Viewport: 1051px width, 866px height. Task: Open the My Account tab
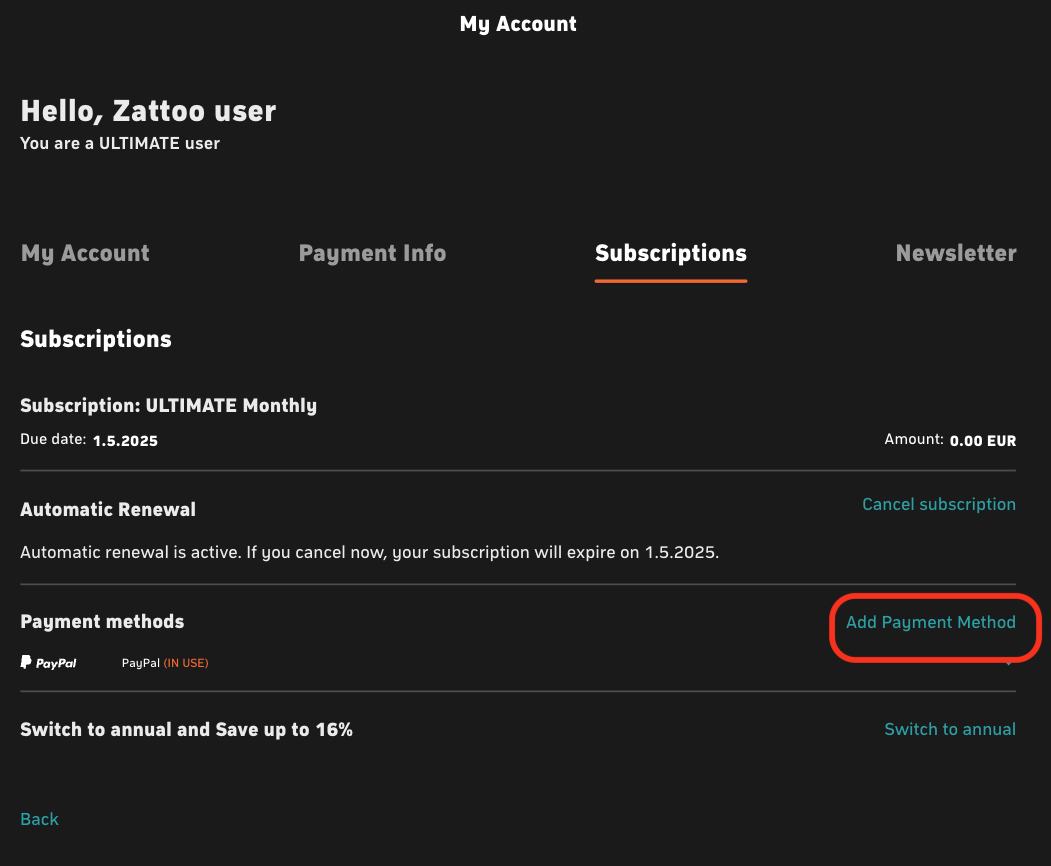coord(85,253)
